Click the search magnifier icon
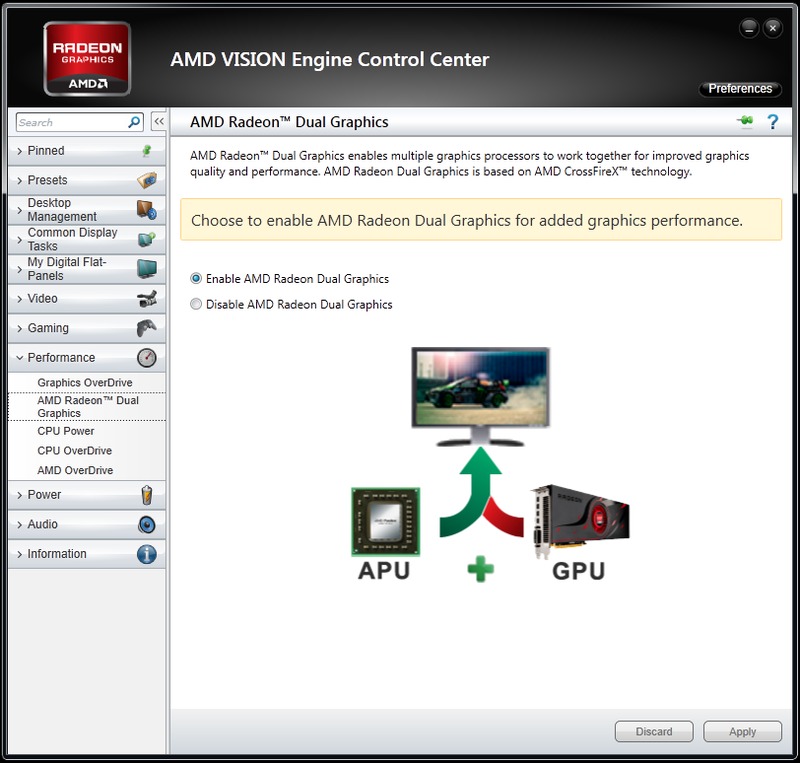The width and height of the screenshot is (800, 763). (134, 122)
